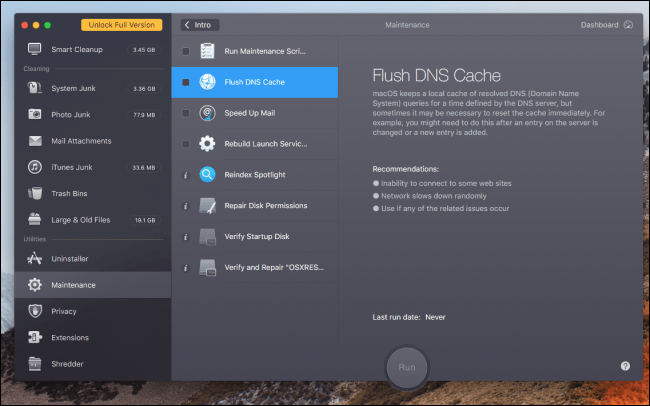
Task: Open the Dashboard gauge icon
Action: pyautogui.click(x=628, y=25)
